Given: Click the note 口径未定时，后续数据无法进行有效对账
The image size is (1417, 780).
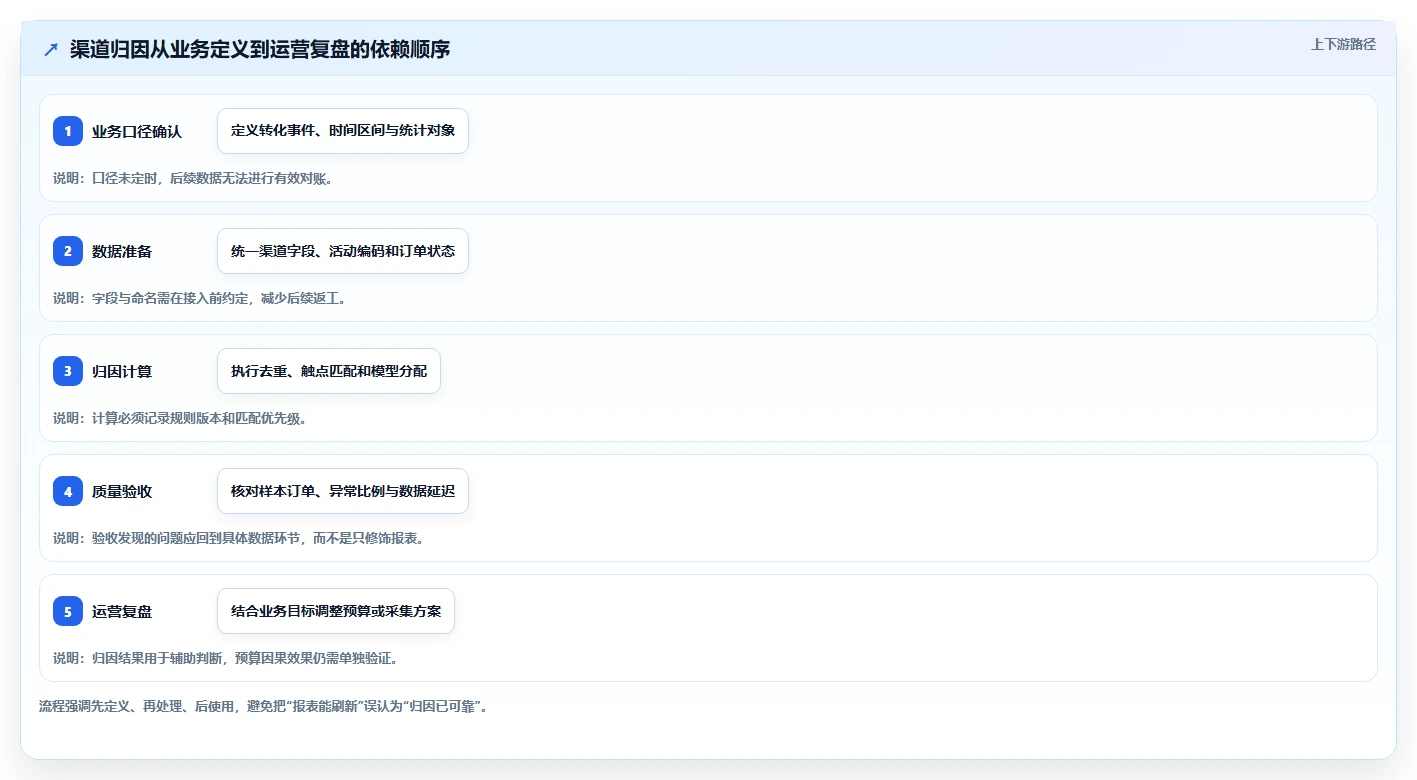Looking at the screenshot, I should (193, 178).
